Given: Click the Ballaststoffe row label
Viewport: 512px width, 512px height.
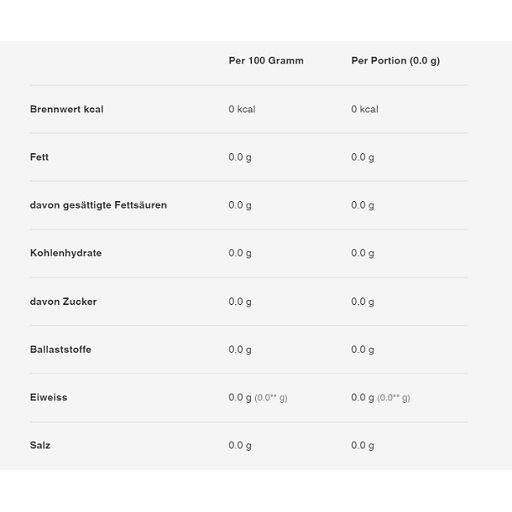Looking at the screenshot, I should 61,349.
